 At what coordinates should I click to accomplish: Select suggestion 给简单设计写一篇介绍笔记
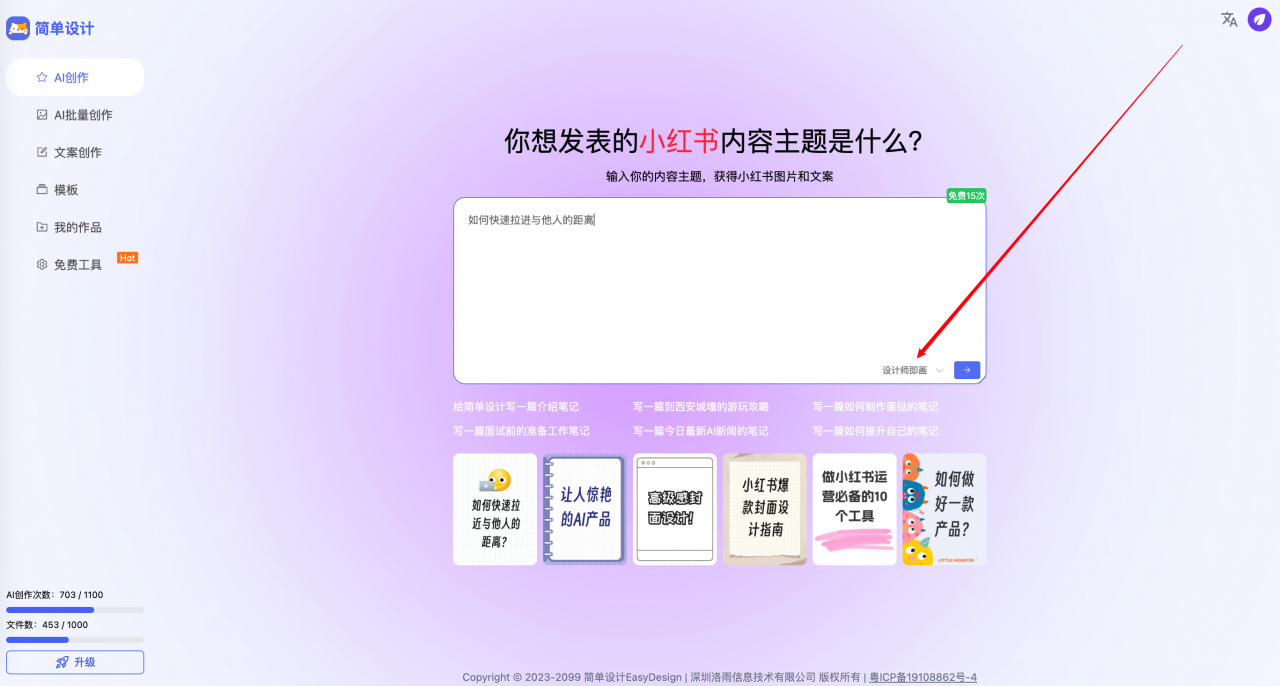click(516, 407)
